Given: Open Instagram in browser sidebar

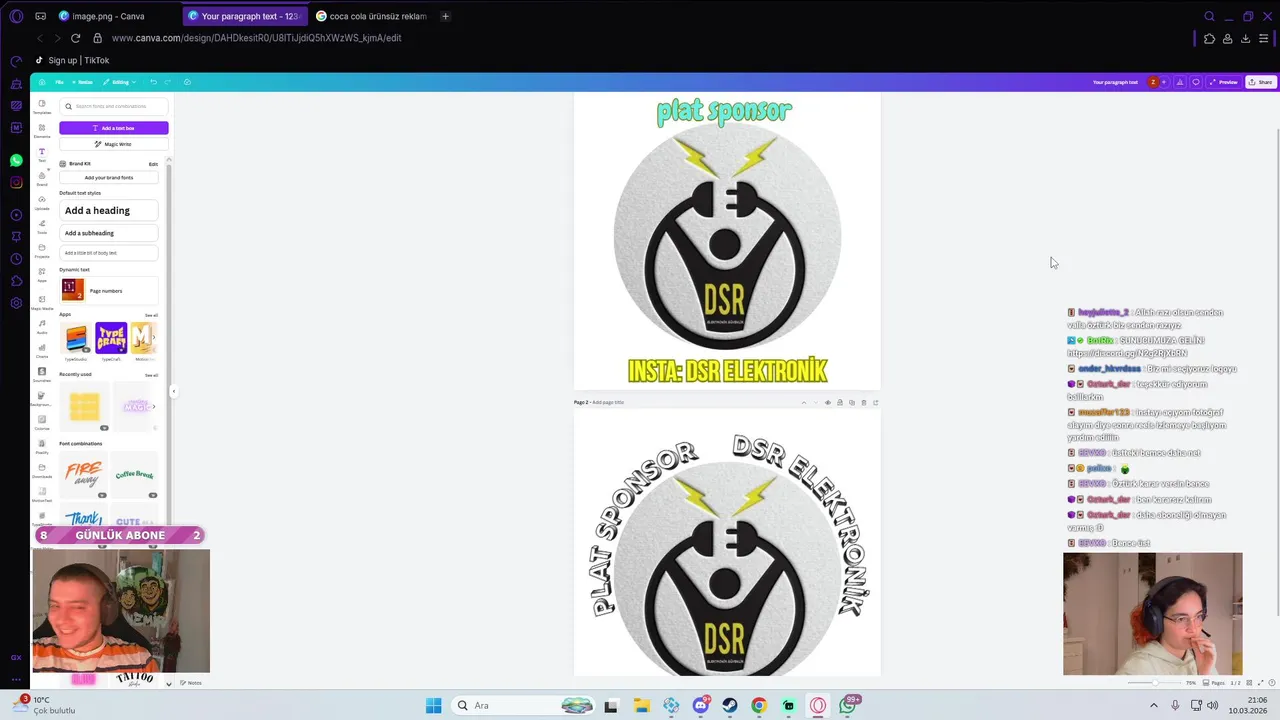Looking at the screenshot, I should point(16,182).
